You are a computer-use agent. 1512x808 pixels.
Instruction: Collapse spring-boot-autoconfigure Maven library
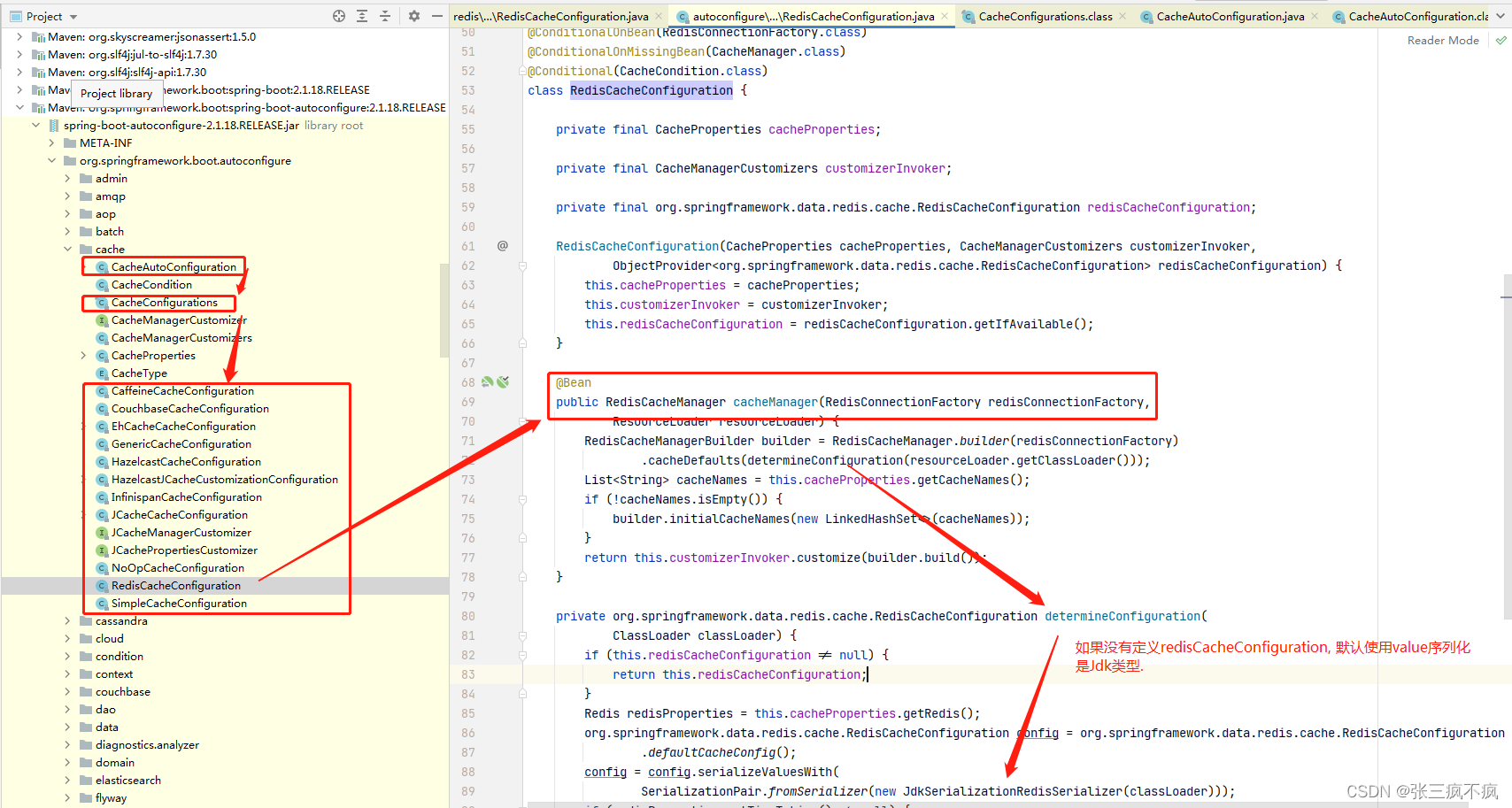[19, 108]
